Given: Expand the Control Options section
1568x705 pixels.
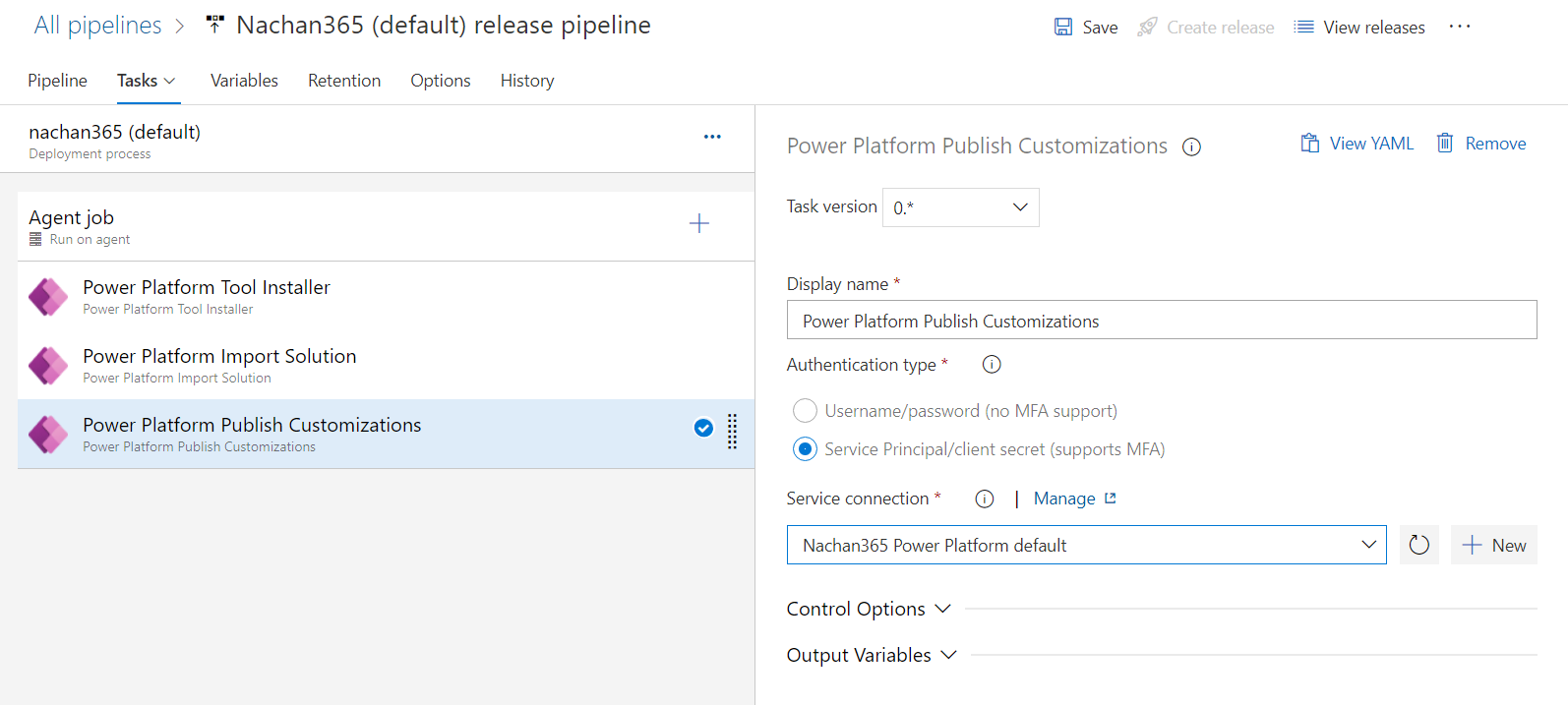Looking at the screenshot, I should click(869, 609).
